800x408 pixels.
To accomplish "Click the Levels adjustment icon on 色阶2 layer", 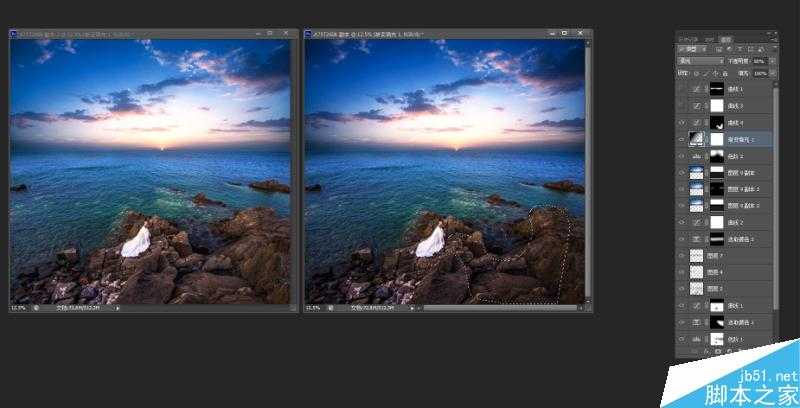I will (x=697, y=158).
